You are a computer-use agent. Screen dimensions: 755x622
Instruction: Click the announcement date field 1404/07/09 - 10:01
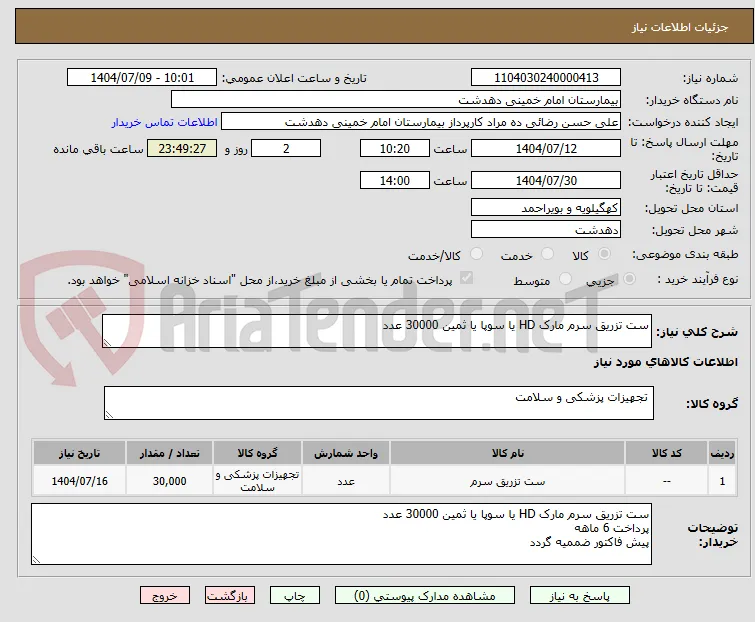(x=142, y=78)
